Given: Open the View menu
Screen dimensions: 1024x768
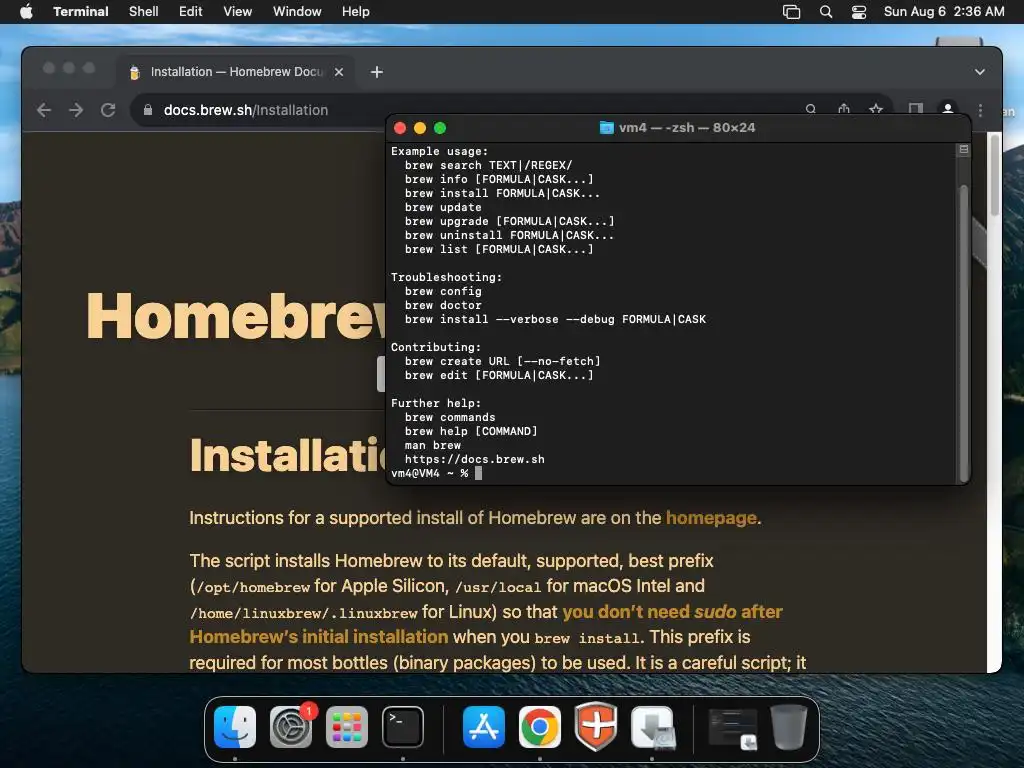Looking at the screenshot, I should [x=237, y=11].
